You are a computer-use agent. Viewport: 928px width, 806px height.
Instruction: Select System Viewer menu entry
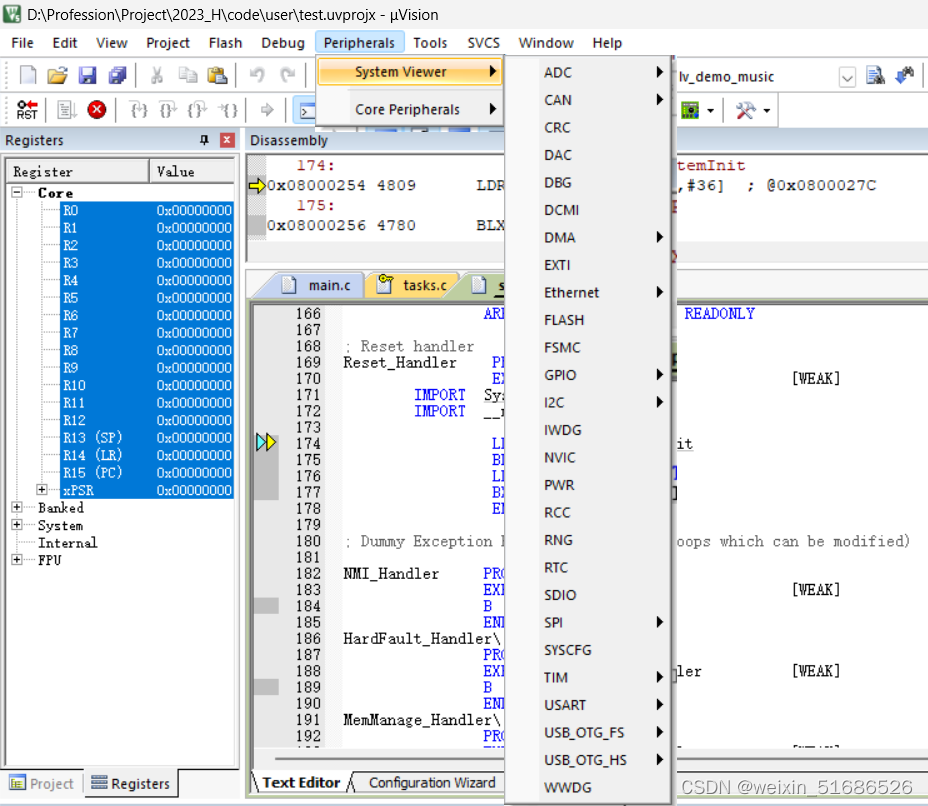(x=410, y=72)
